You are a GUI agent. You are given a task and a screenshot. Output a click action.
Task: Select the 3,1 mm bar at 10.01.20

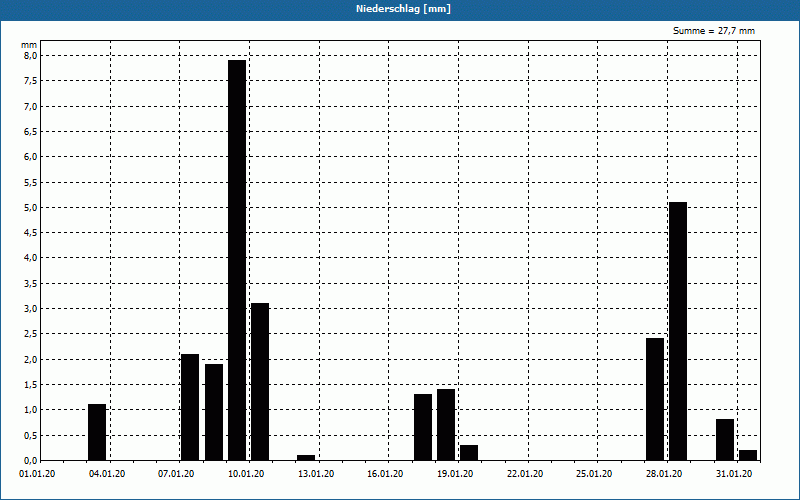pos(260,382)
